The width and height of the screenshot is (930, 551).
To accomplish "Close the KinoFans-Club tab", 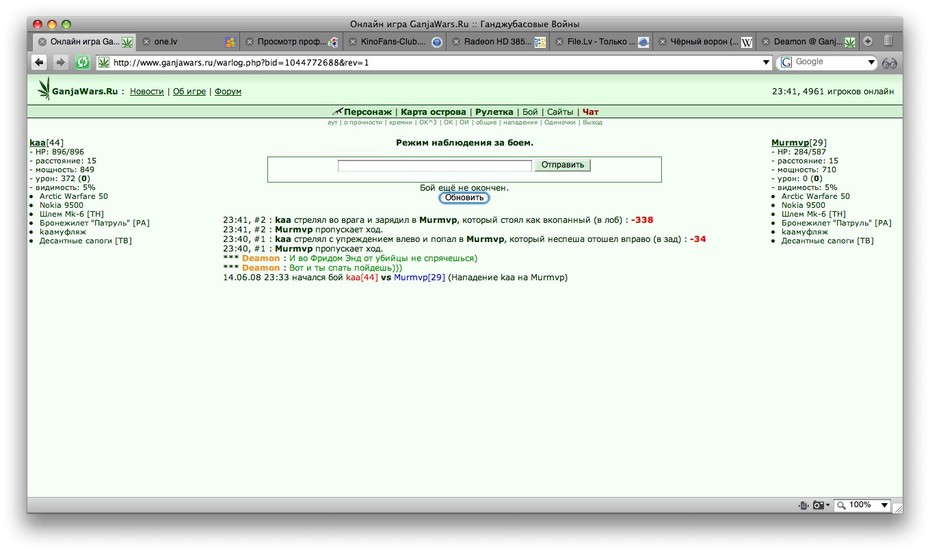I will [x=353, y=42].
